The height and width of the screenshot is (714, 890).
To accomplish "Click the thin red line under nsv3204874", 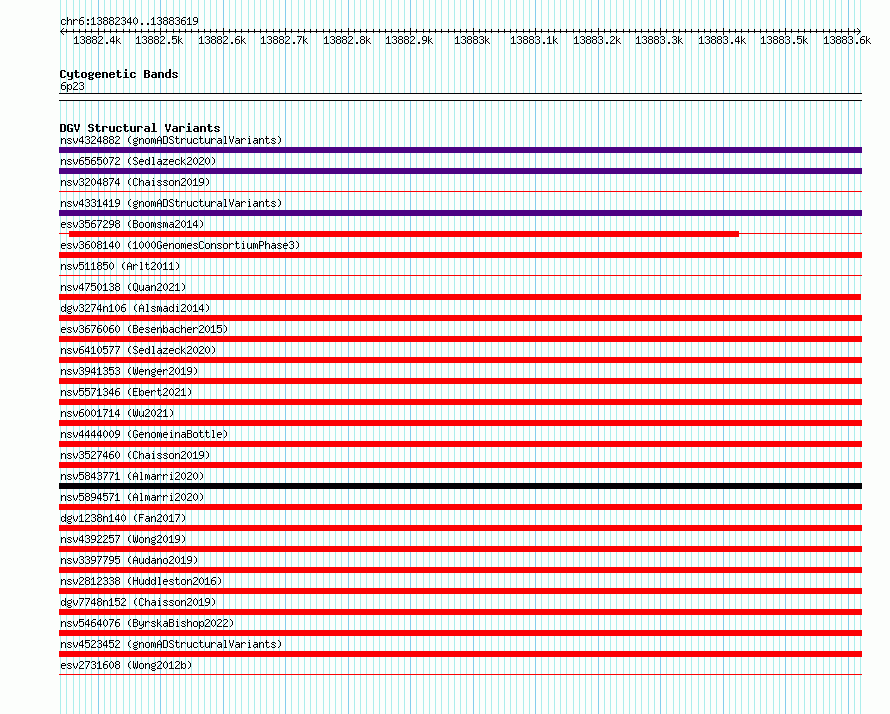I will pyautogui.click(x=460, y=192).
